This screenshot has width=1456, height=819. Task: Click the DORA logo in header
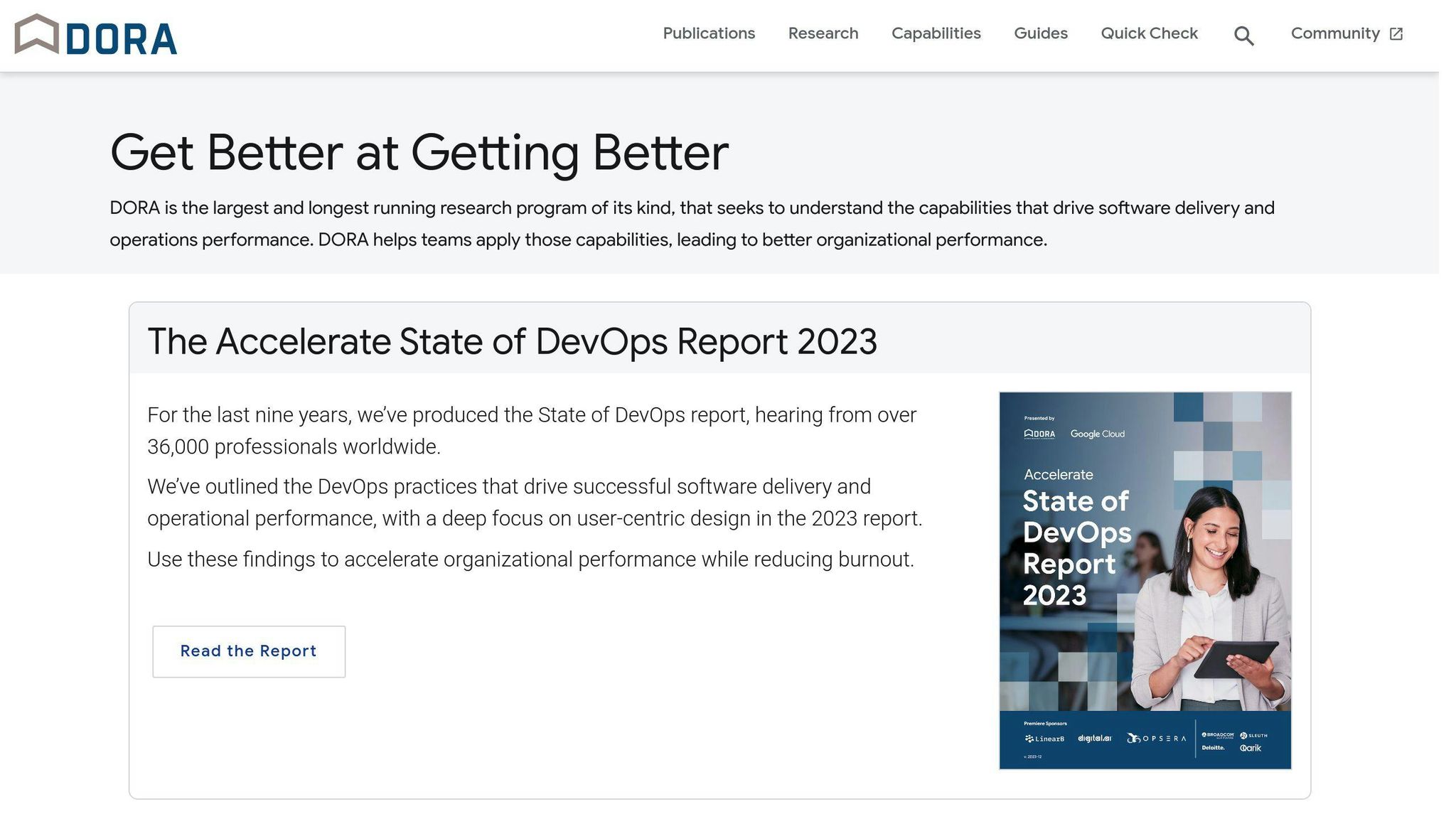(x=96, y=35)
